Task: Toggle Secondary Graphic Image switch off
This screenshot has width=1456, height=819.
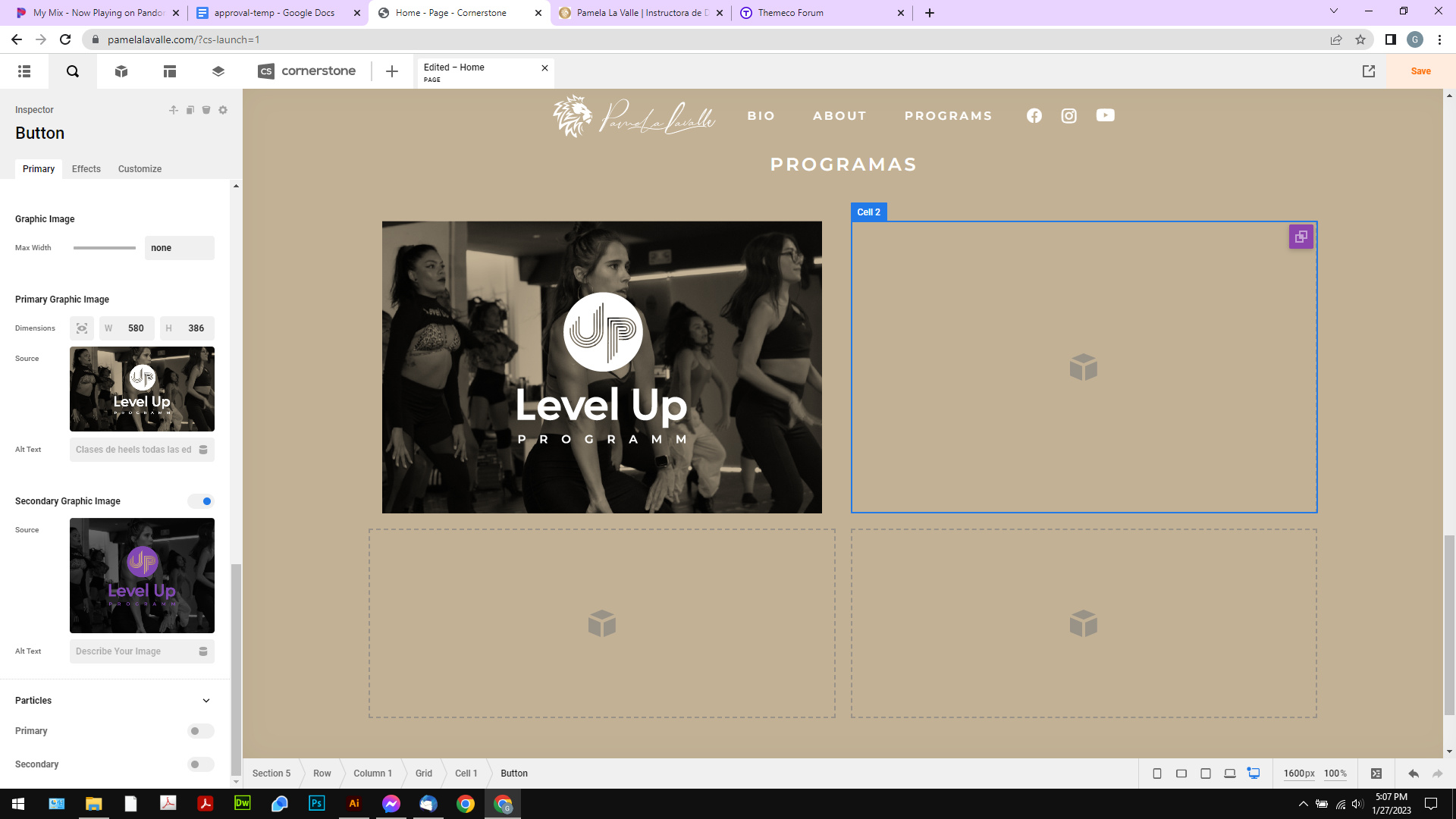Action: 201,501
